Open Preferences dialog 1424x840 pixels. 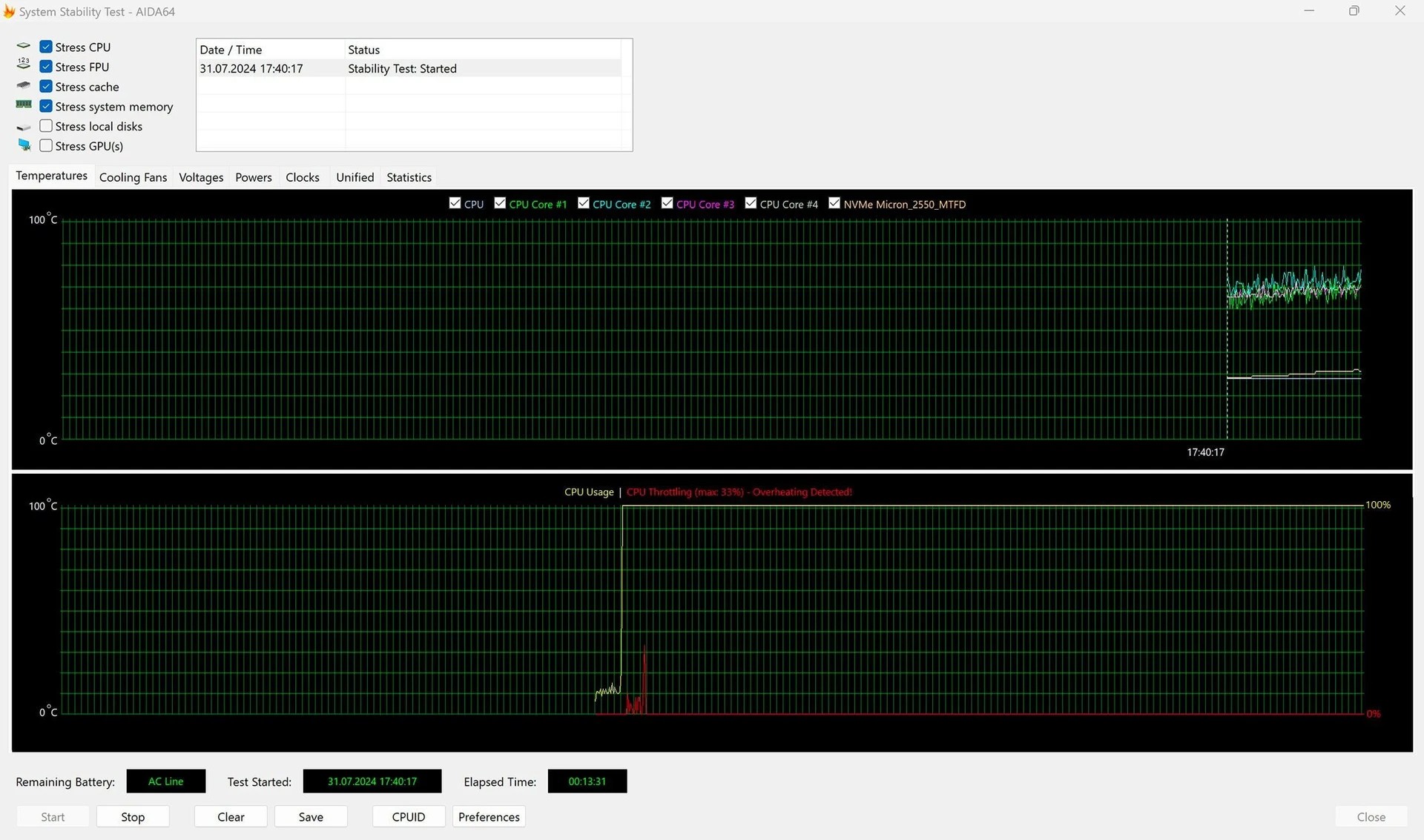489,816
